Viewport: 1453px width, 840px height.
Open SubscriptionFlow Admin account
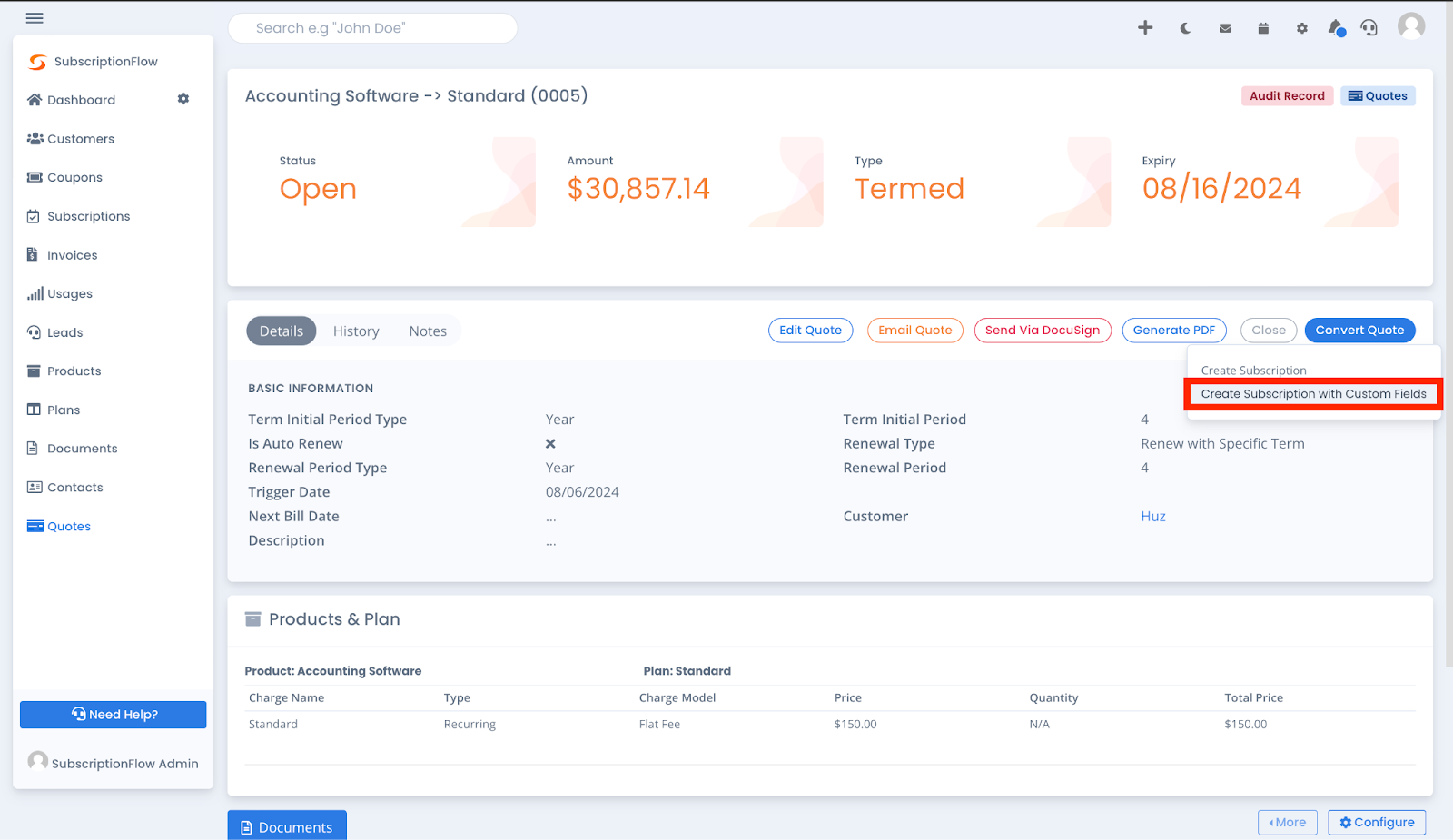pyautogui.click(x=114, y=763)
